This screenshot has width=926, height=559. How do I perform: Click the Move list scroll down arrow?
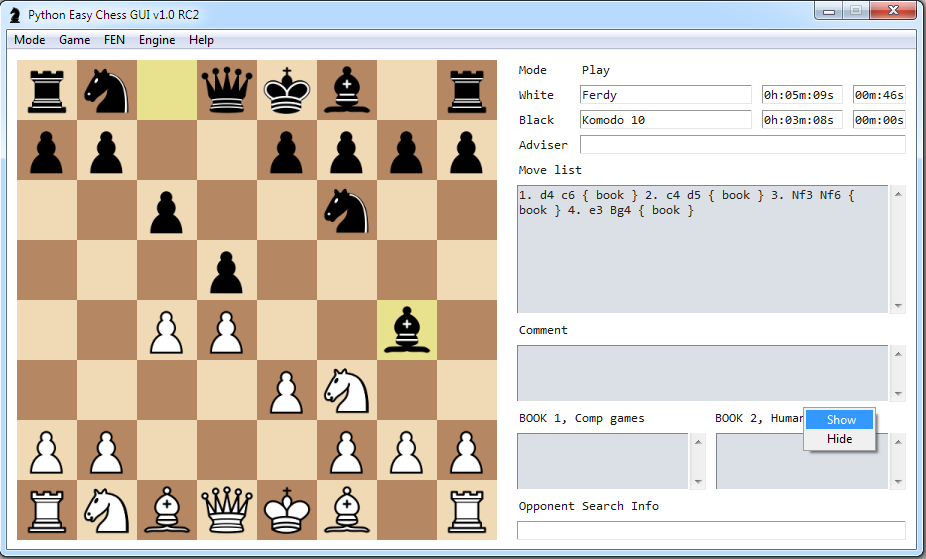click(x=898, y=306)
